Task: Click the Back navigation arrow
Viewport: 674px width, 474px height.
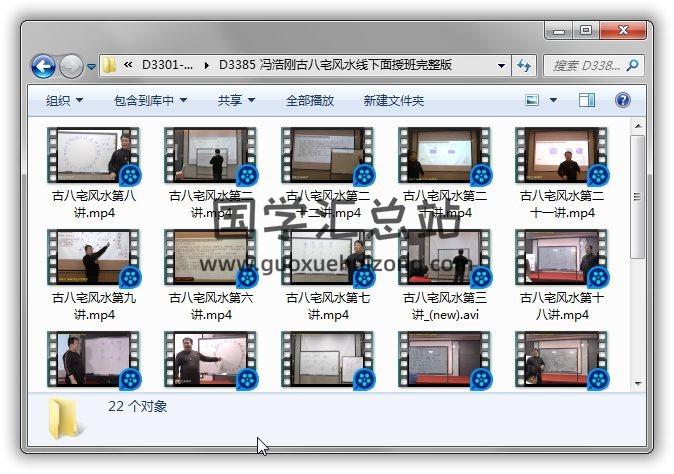Action: click(x=43, y=66)
